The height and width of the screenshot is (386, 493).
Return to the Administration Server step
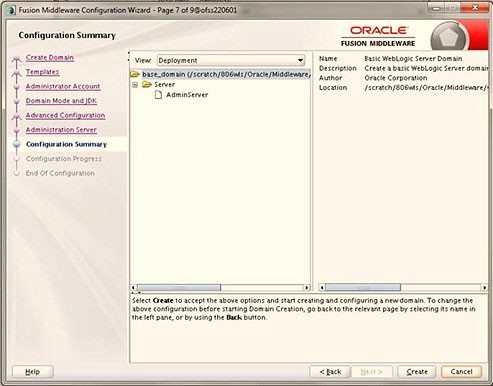pos(61,130)
